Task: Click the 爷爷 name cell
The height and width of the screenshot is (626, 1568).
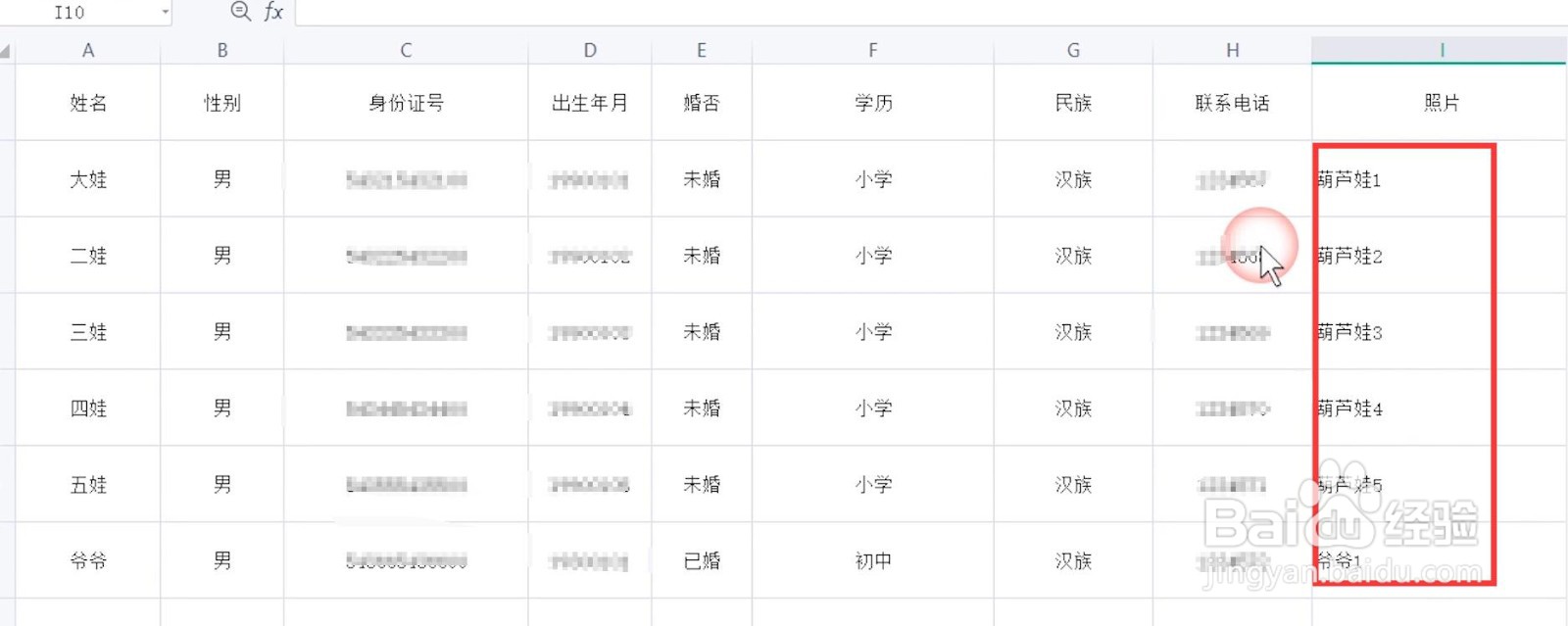Action: point(88,561)
